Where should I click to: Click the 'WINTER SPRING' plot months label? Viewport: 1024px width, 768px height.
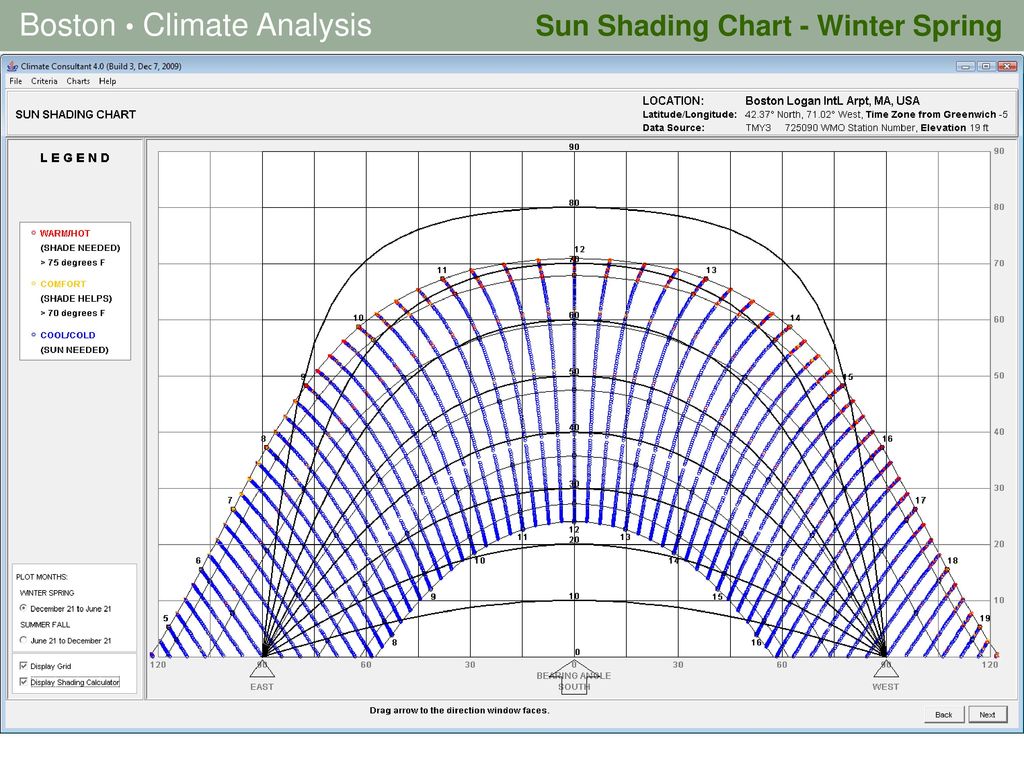(47, 593)
